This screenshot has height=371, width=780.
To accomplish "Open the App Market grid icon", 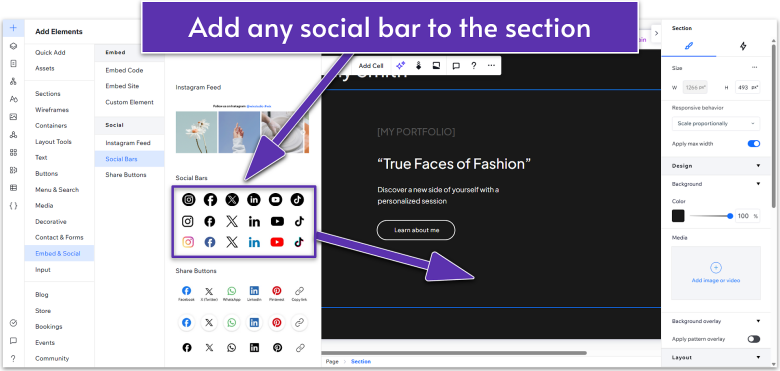I will [x=13, y=152].
